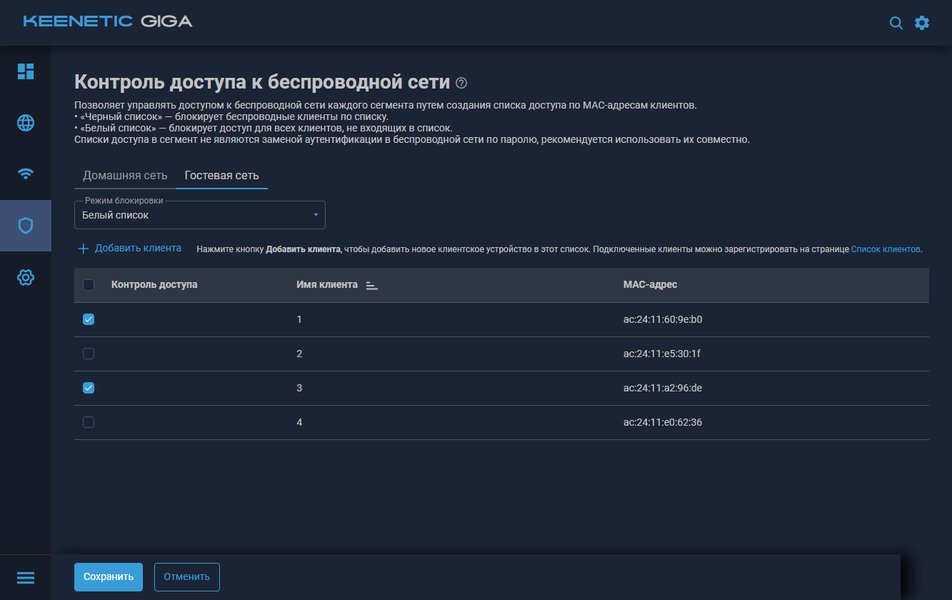Click client name 2 in table
This screenshot has width=952, height=600.
299,353
